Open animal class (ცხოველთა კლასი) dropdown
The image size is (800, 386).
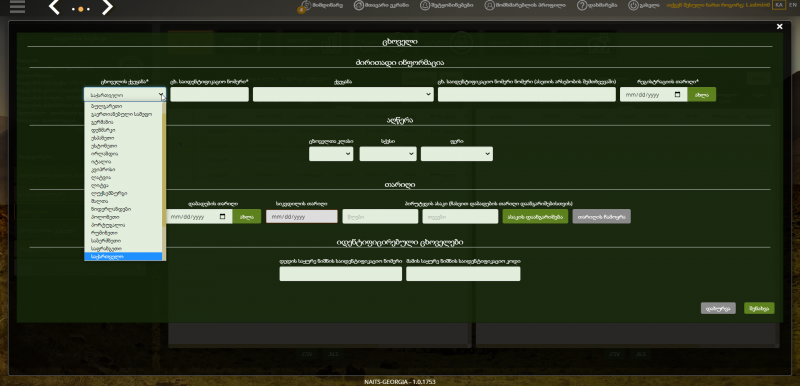[x=331, y=153]
